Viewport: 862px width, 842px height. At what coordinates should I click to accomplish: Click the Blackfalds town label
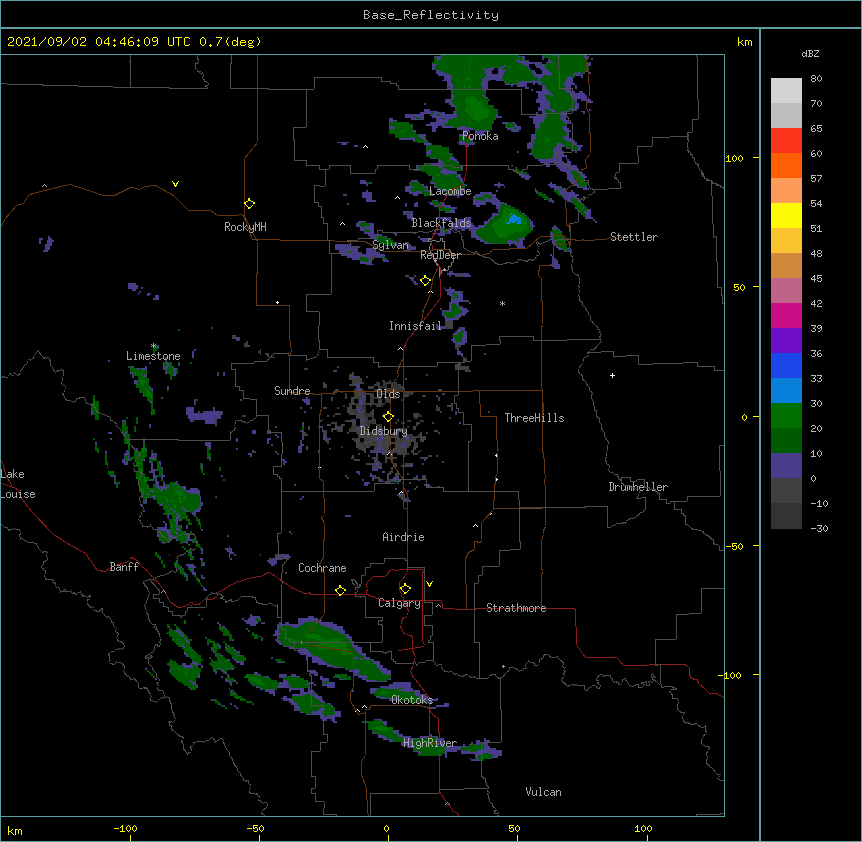[441, 223]
